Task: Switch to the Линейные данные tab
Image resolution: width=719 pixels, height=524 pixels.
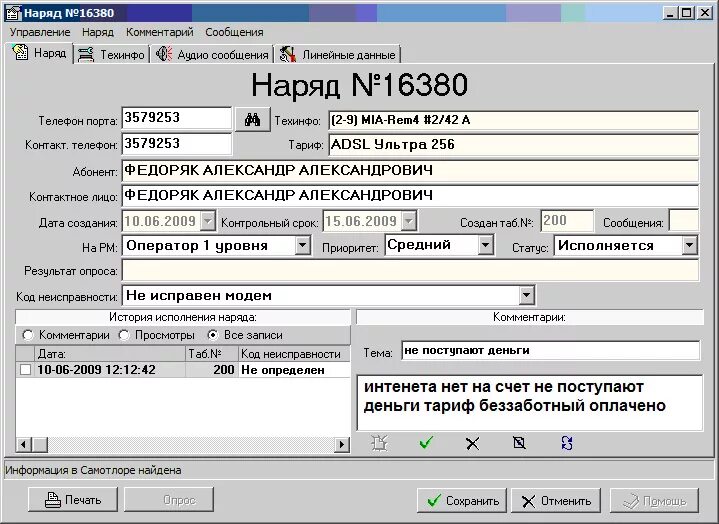Action: [338, 55]
